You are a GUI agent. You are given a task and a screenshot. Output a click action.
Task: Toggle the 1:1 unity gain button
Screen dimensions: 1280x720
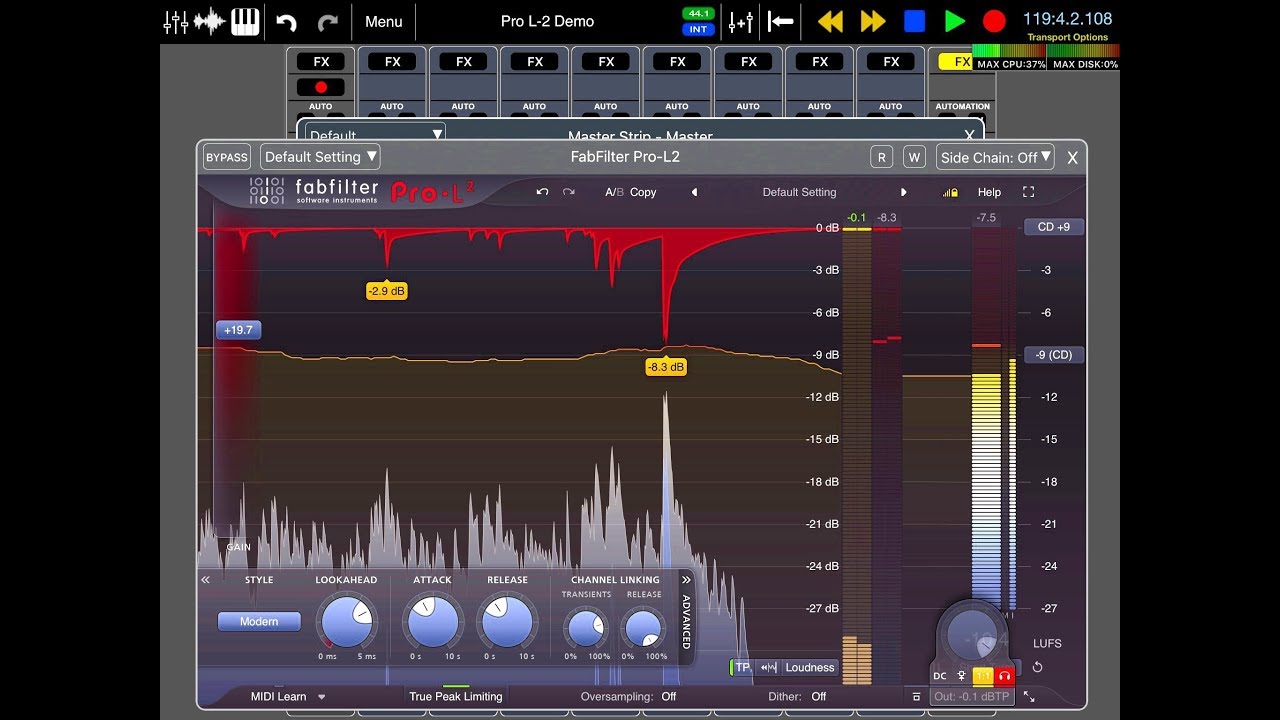pyautogui.click(x=982, y=676)
